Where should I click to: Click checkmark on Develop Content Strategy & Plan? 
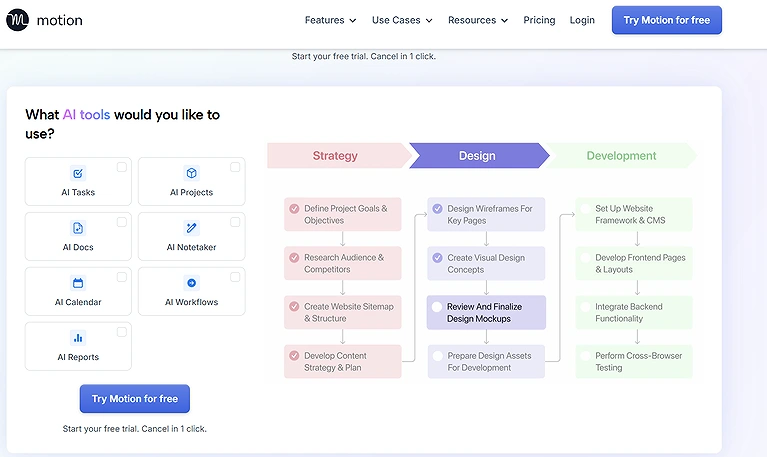click(294, 356)
